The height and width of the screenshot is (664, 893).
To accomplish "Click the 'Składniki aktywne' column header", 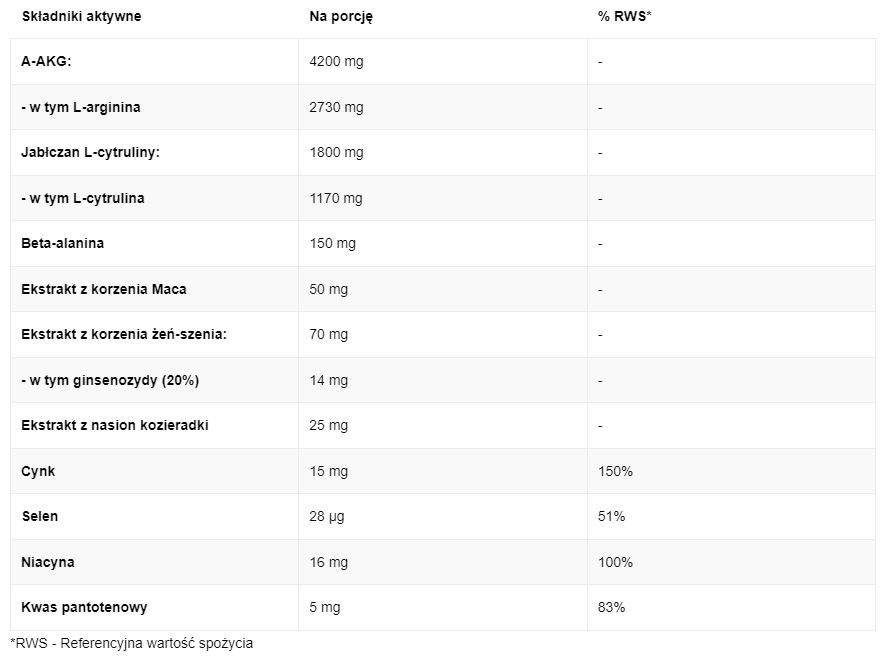I will coord(81,17).
